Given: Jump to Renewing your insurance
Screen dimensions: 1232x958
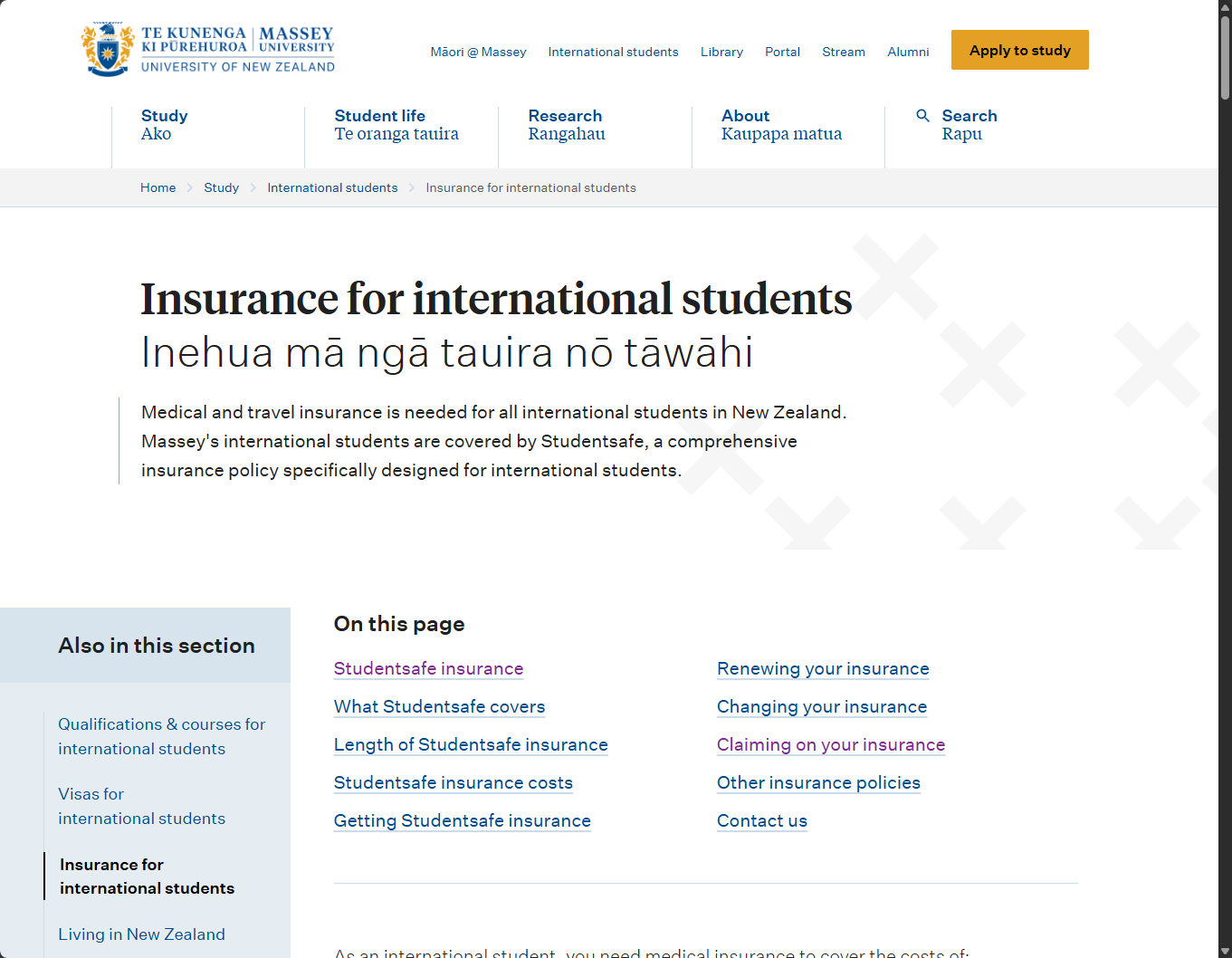Looking at the screenshot, I should 823,668.
